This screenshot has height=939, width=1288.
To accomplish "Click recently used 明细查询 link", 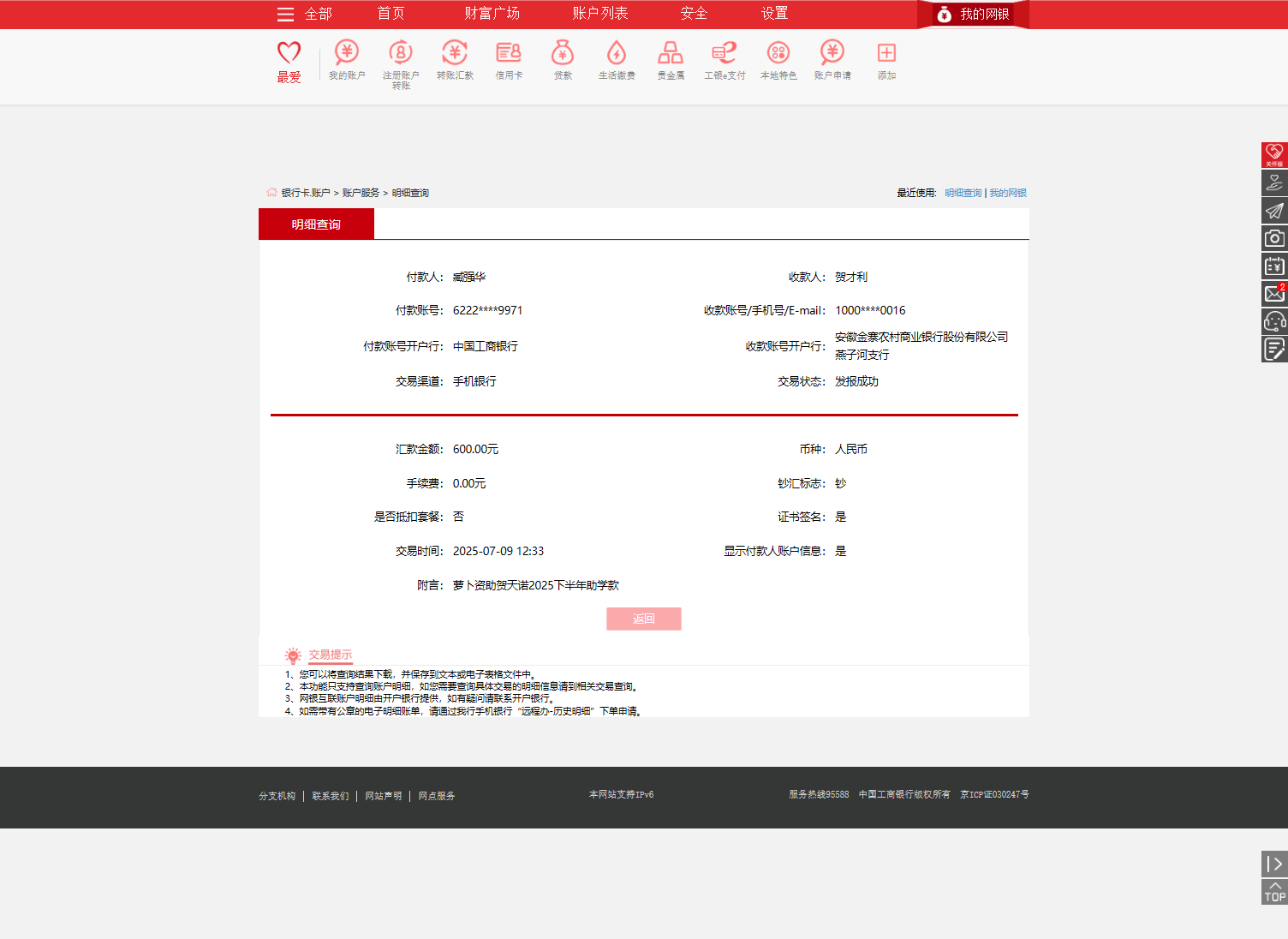I will [x=963, y=193].
